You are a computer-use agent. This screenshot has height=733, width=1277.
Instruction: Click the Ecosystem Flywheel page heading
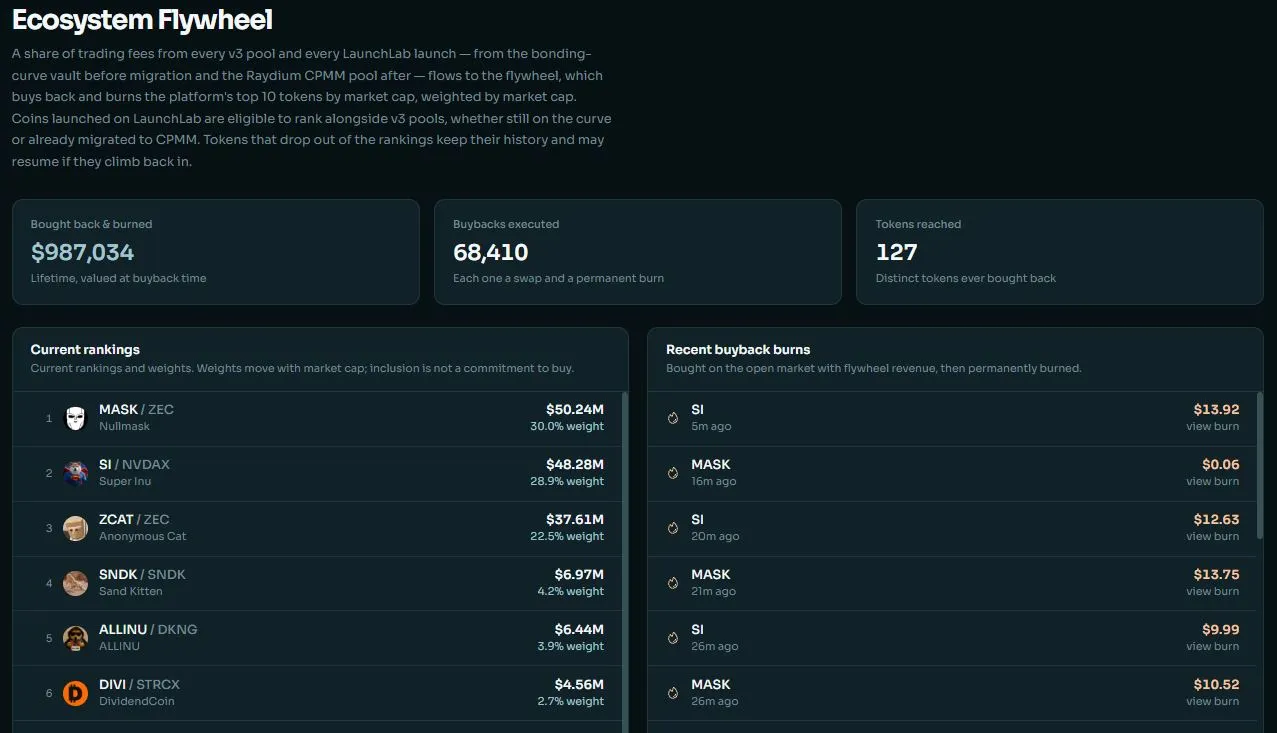142,20
